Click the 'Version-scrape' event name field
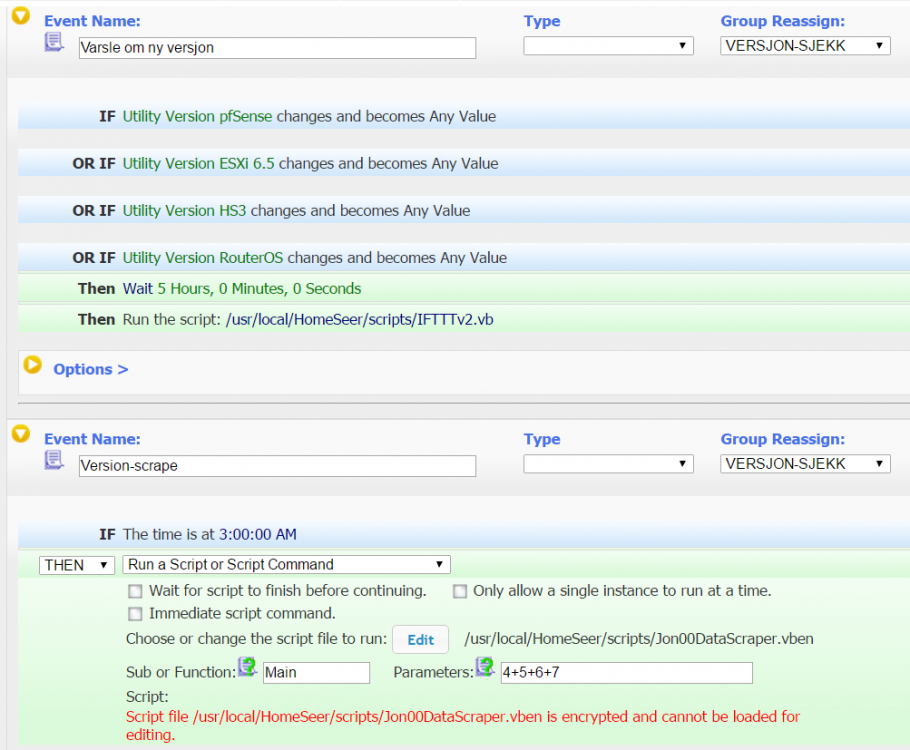Screen dimensions: 910x750 277,466
